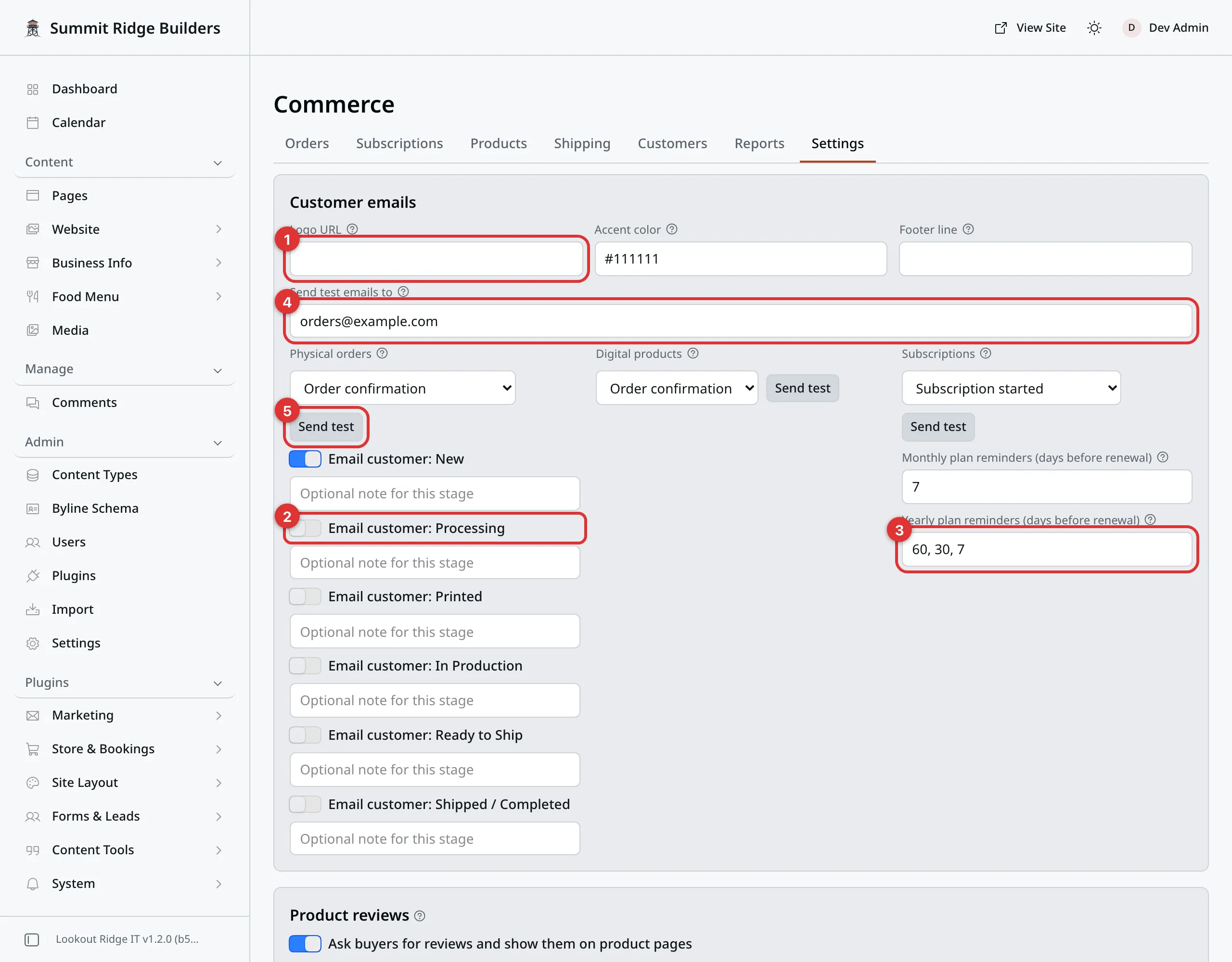Open the Physical orders email type dropdown

[402, 388]
